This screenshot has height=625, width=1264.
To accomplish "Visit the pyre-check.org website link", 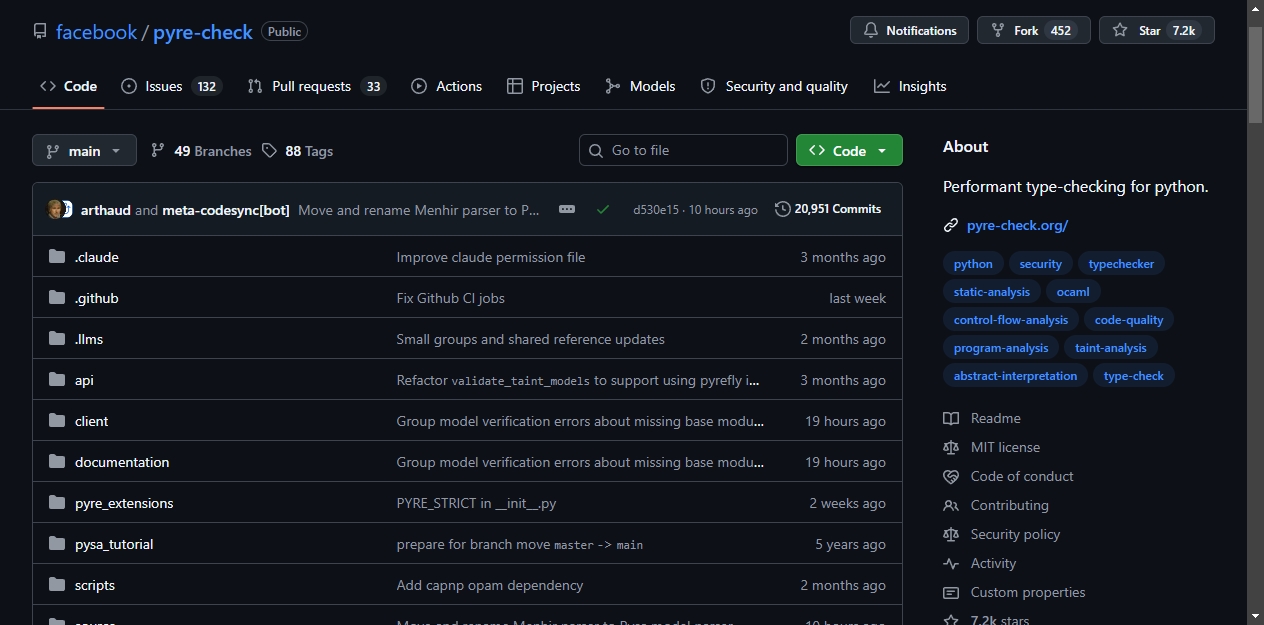I will (1017, 225).
